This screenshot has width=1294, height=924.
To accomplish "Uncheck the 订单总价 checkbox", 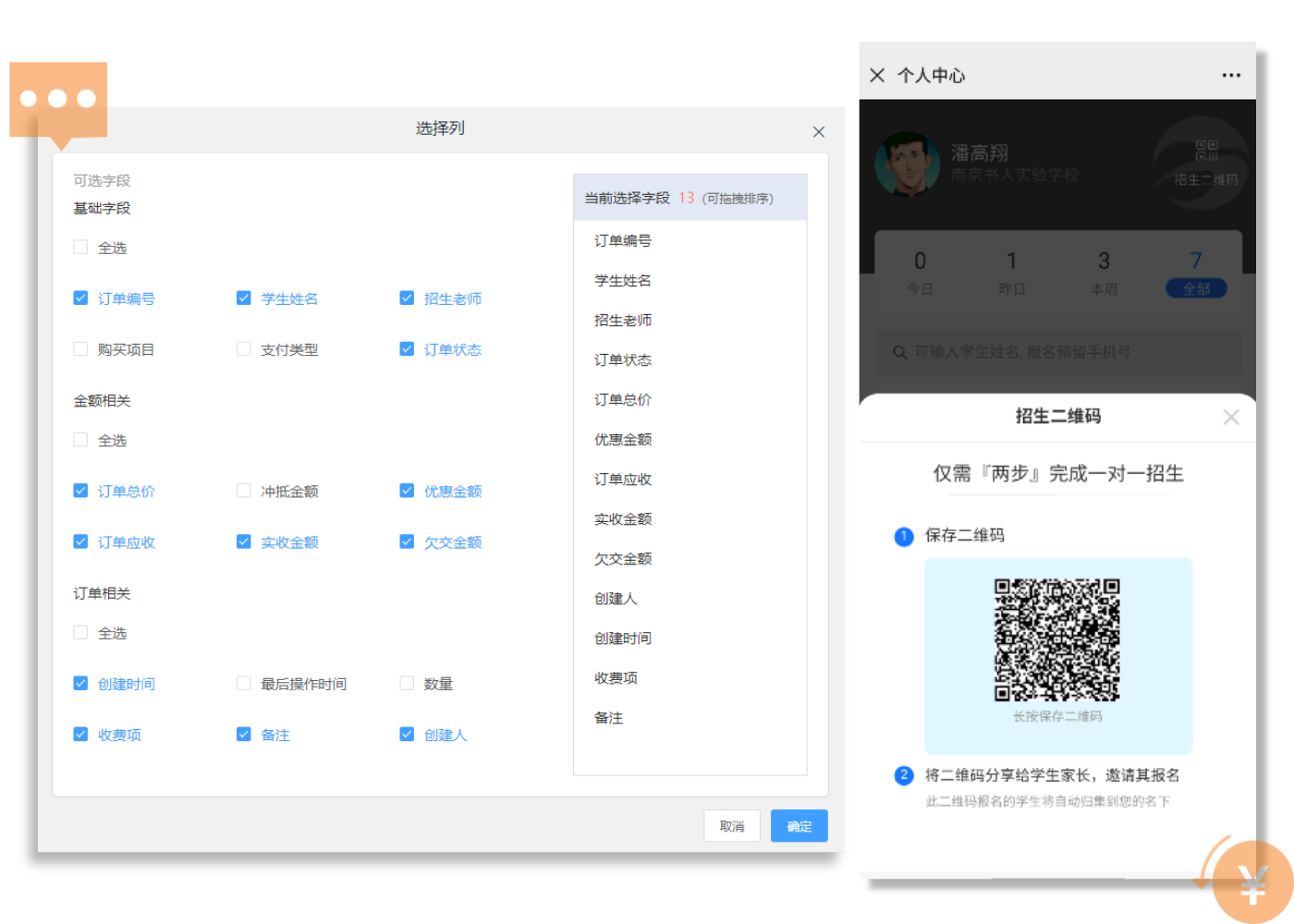I will click(x=80, y=491).
